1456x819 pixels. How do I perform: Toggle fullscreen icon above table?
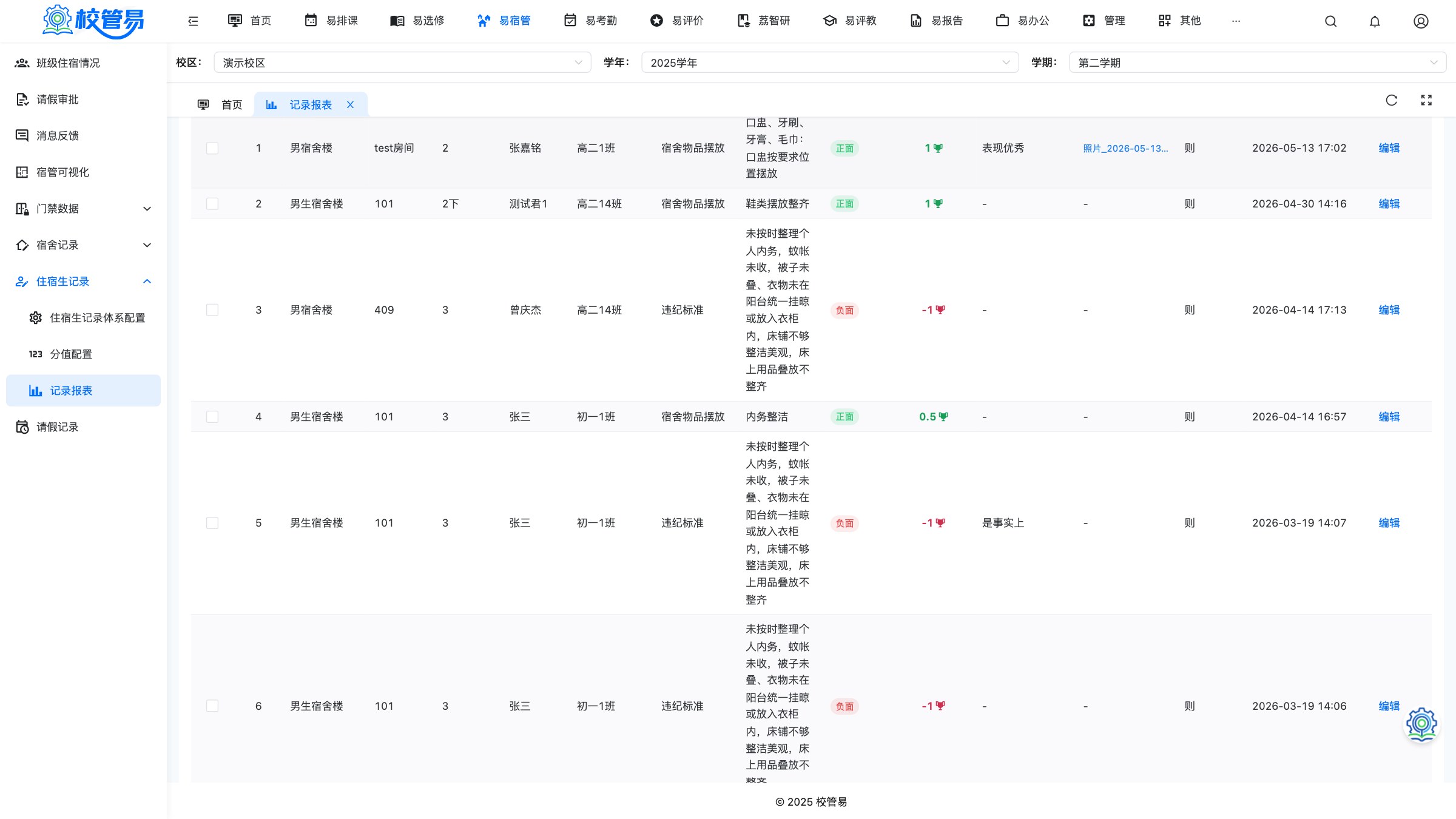[1426, 100]
